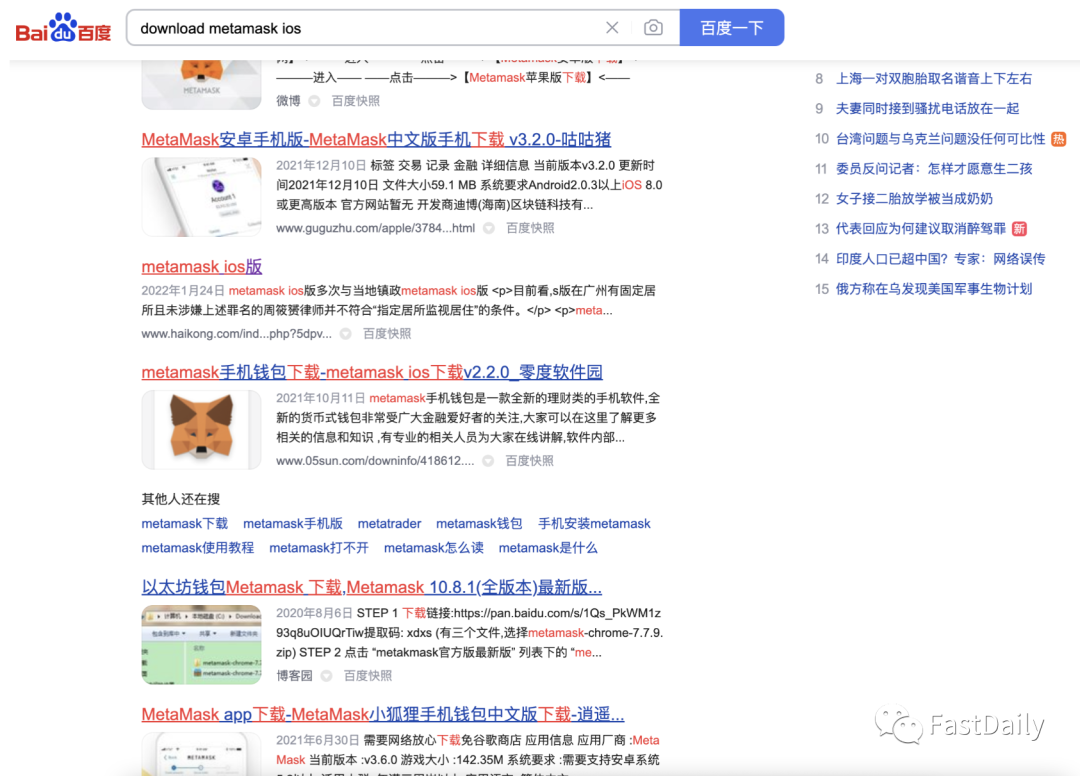Open 百度快照 next to 微博
The height and width of the screenshot is (776, 1080).
(x=355, y=101)
